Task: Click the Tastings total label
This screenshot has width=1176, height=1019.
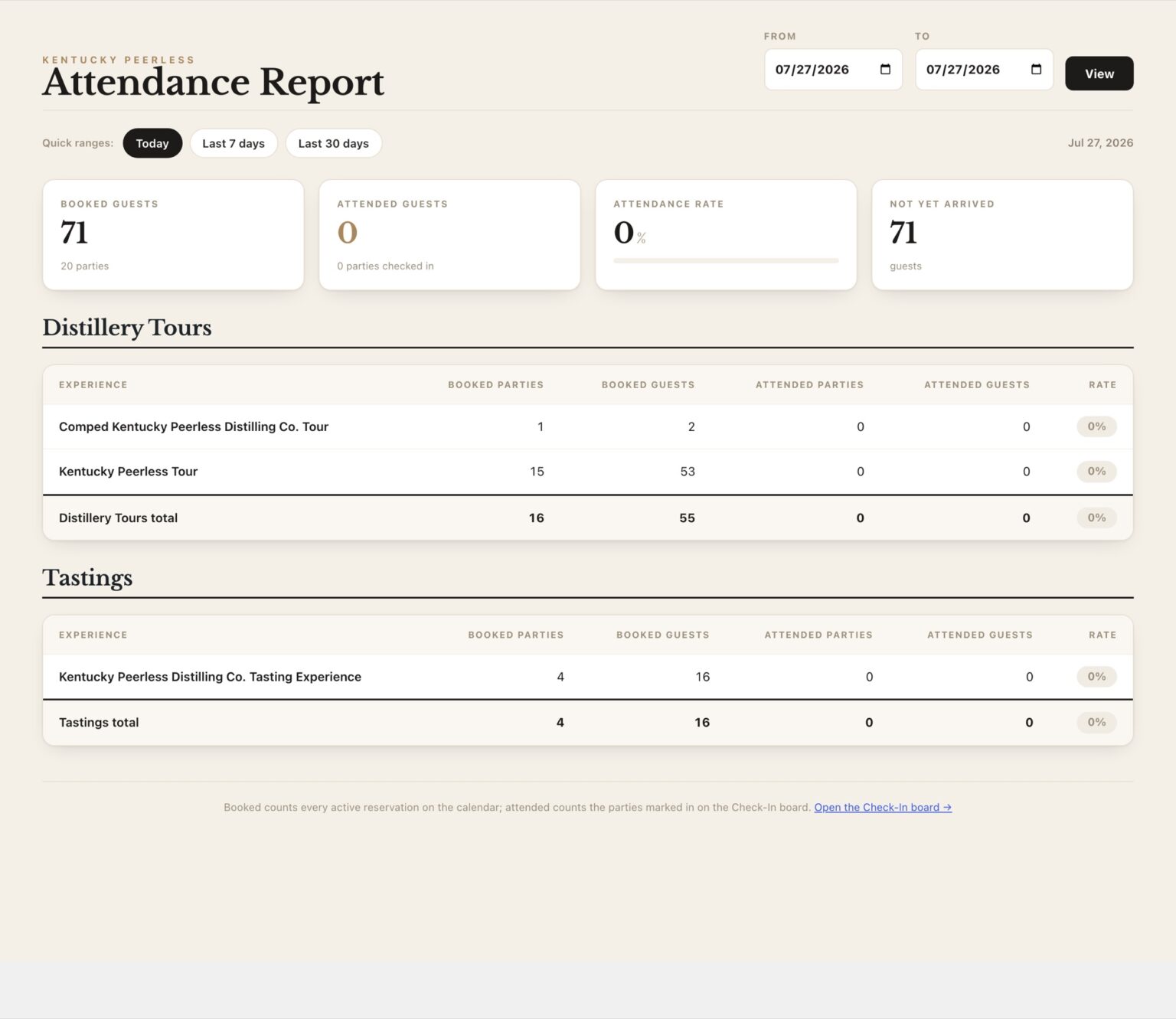Action: (99, 722)
